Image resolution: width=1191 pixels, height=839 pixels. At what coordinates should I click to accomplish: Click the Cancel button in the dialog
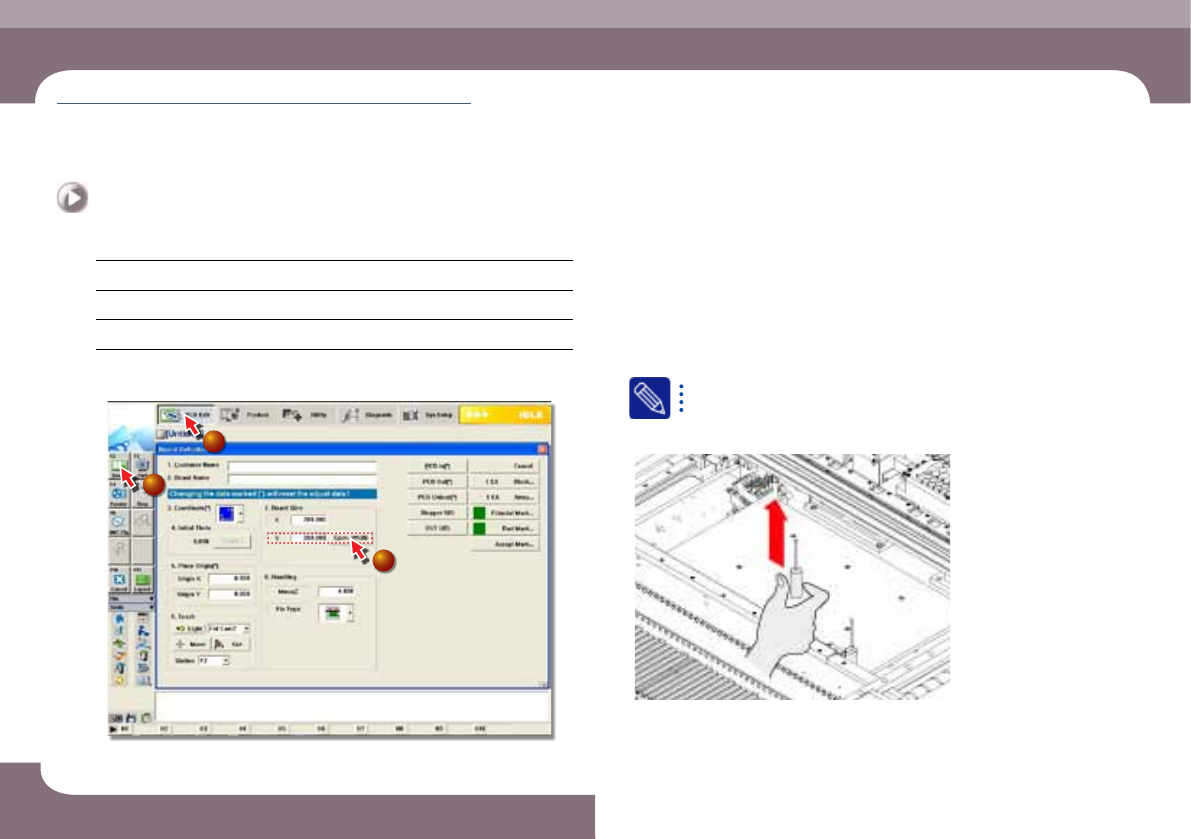505,466
